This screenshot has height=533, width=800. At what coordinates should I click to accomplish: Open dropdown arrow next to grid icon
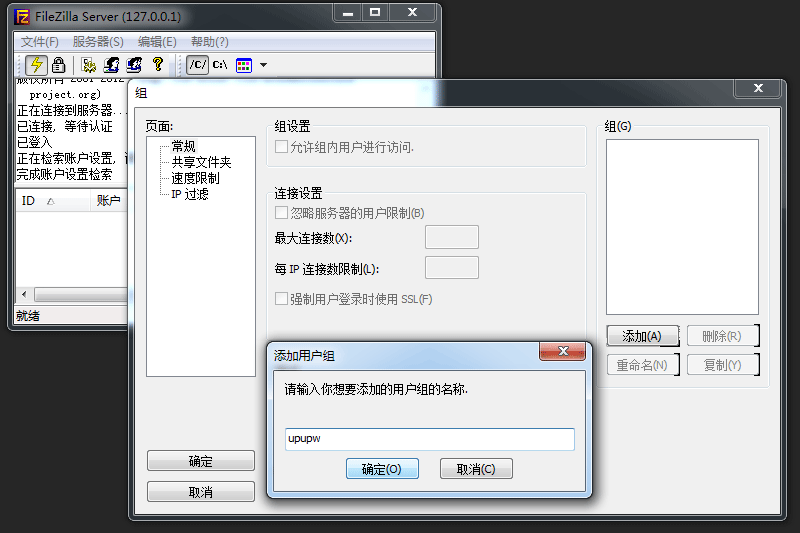tap(263, 65)
